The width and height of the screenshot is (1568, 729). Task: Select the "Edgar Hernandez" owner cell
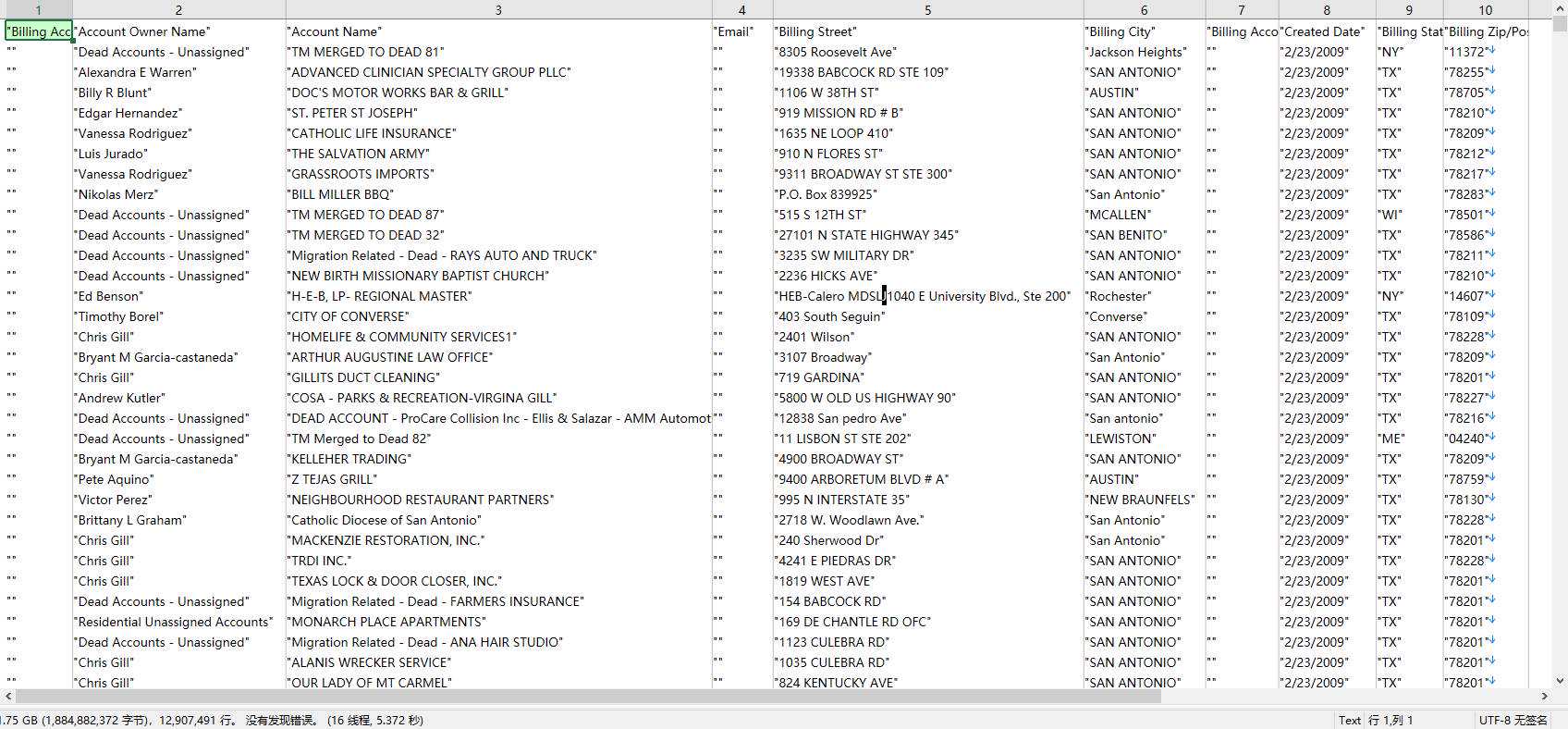(178, 113)
